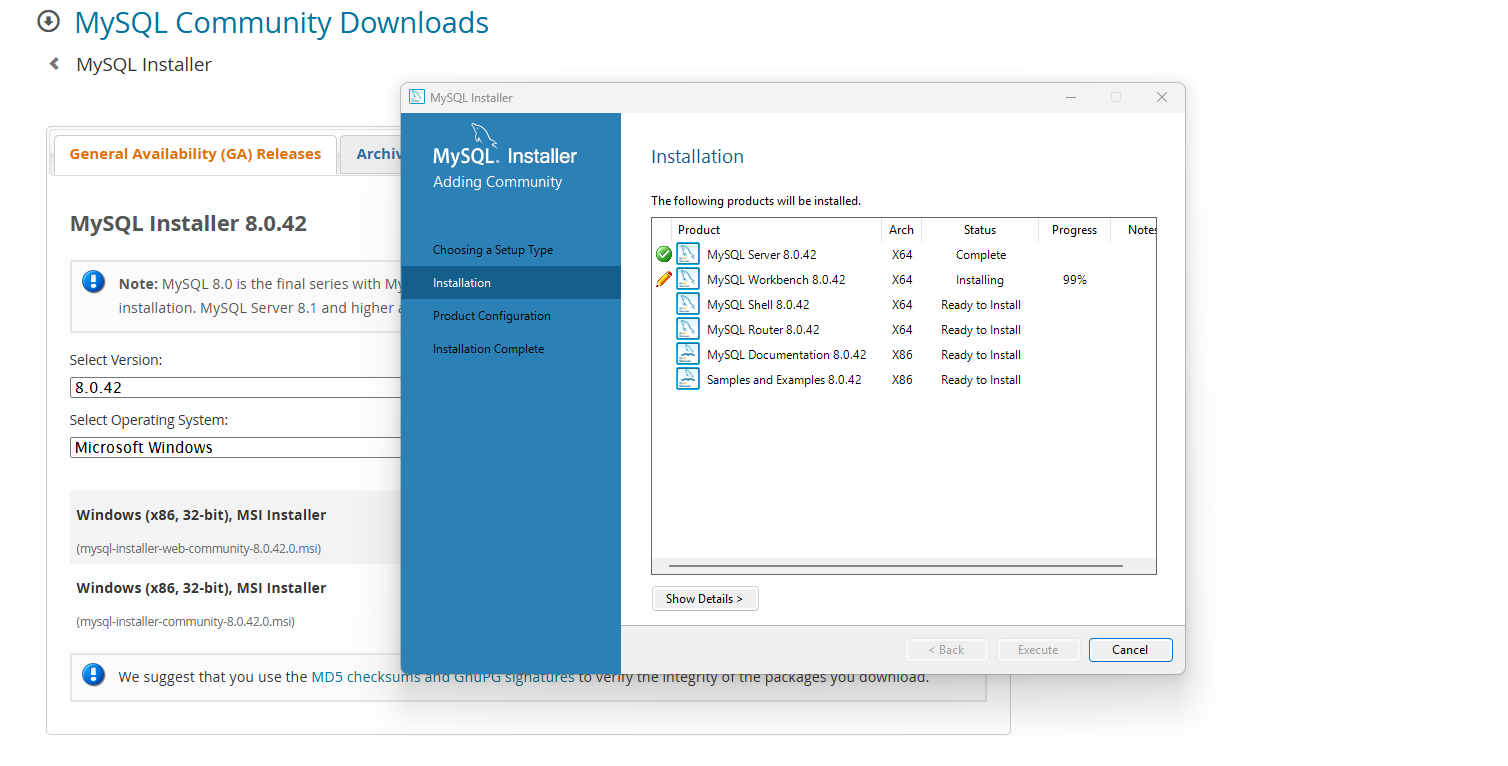Click the MySQL Documentation 8.0.42 row name
Image resolution: width=1508 pixels, height=766 pixels.
[x=787, y=355]
